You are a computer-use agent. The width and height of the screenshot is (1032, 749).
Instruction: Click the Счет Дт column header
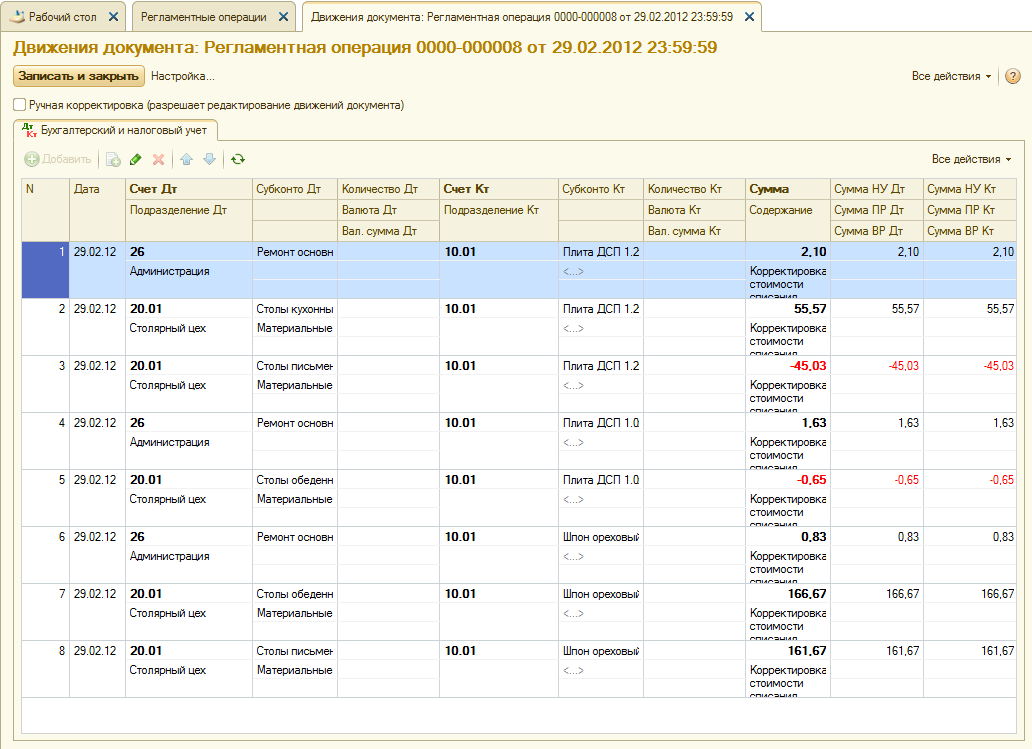(188, 189)
